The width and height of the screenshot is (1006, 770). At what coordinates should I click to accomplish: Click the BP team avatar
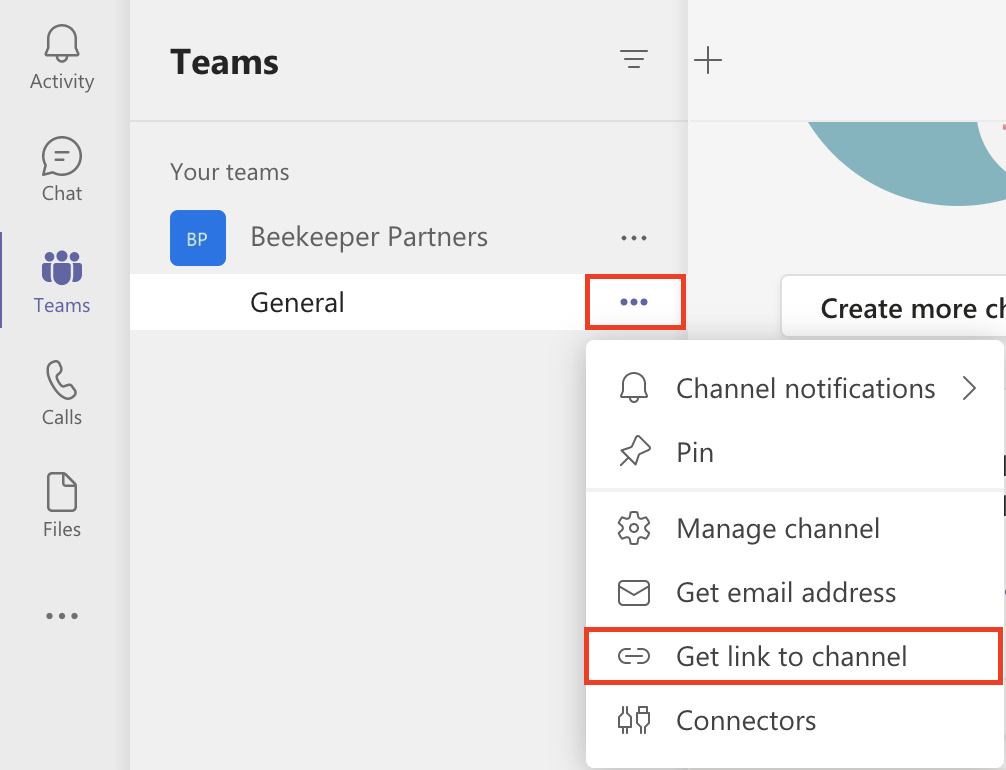pyautogui.click(x=198, y=238)
